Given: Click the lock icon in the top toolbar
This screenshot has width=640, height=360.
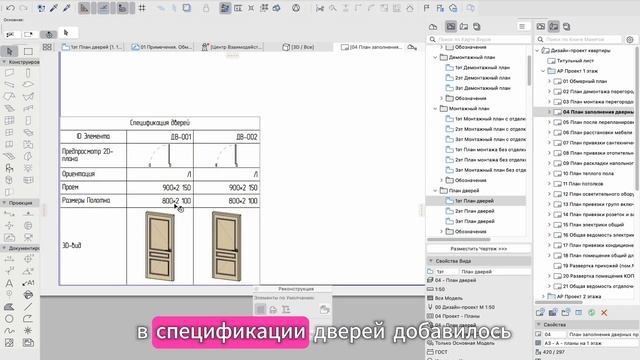Looking at the screenshot, I should click(x=206, y=8).
